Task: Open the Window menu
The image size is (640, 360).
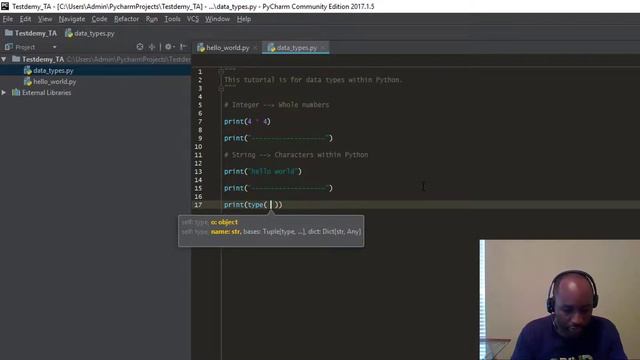Action: click(x=218, y=19)
